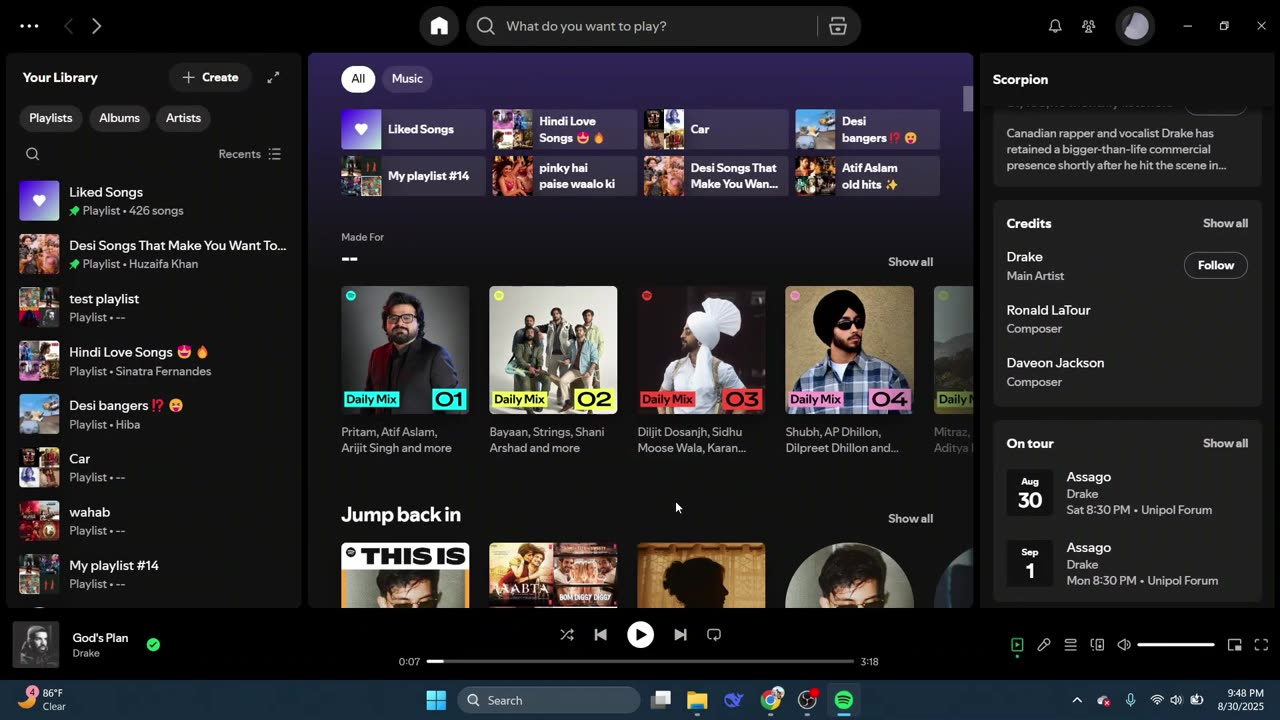Open the mini player
1280x720 pixels.
pos(1235,645)
